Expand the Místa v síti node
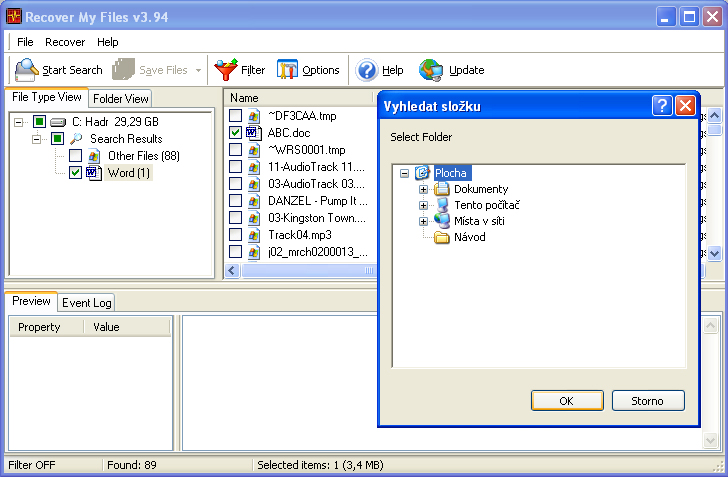This screenshot has width=728, height=477. point(423,221)
